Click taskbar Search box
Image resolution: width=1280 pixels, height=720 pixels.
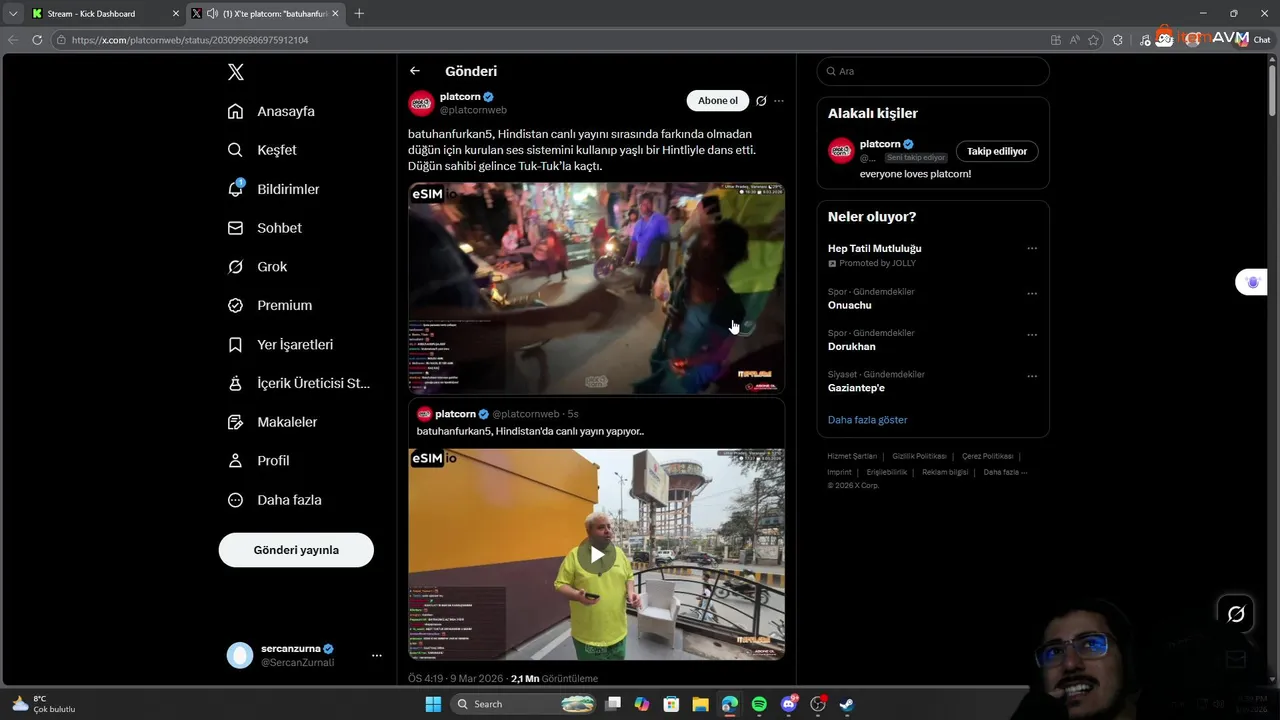coord(525,704)
